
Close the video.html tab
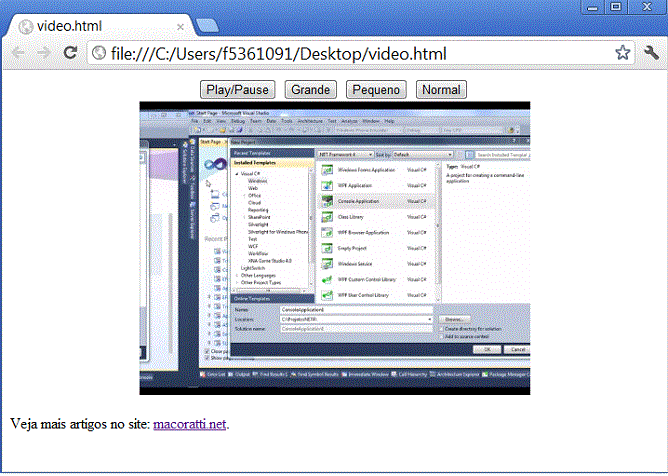(x=180, y=26)
